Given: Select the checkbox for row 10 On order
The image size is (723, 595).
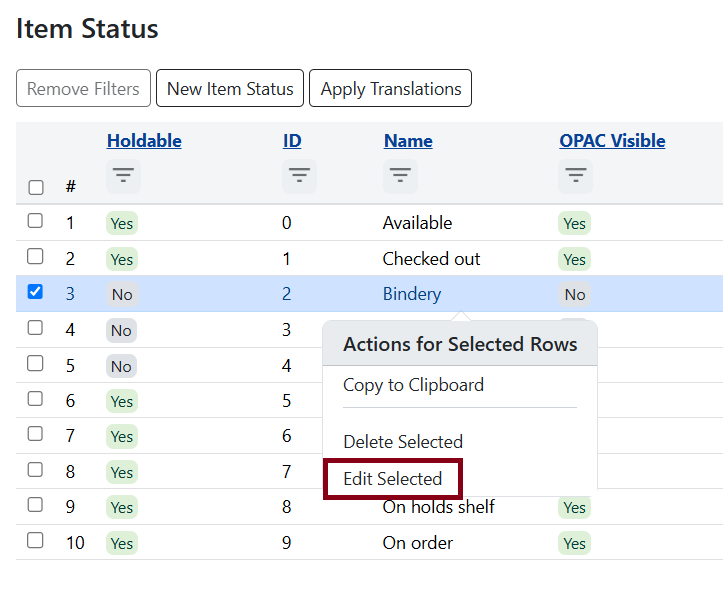Looking at the screenshot, I should click(x=35, y=541).
